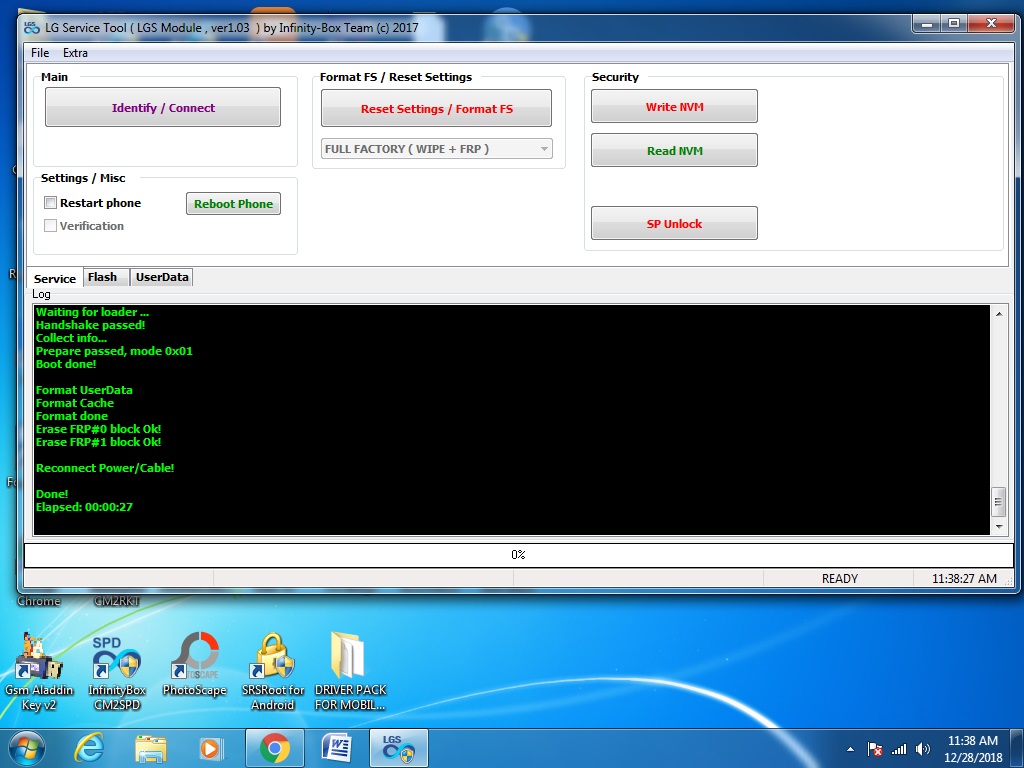Click 'Erase FRP#0 block Ok!' log line

[98, 428]
